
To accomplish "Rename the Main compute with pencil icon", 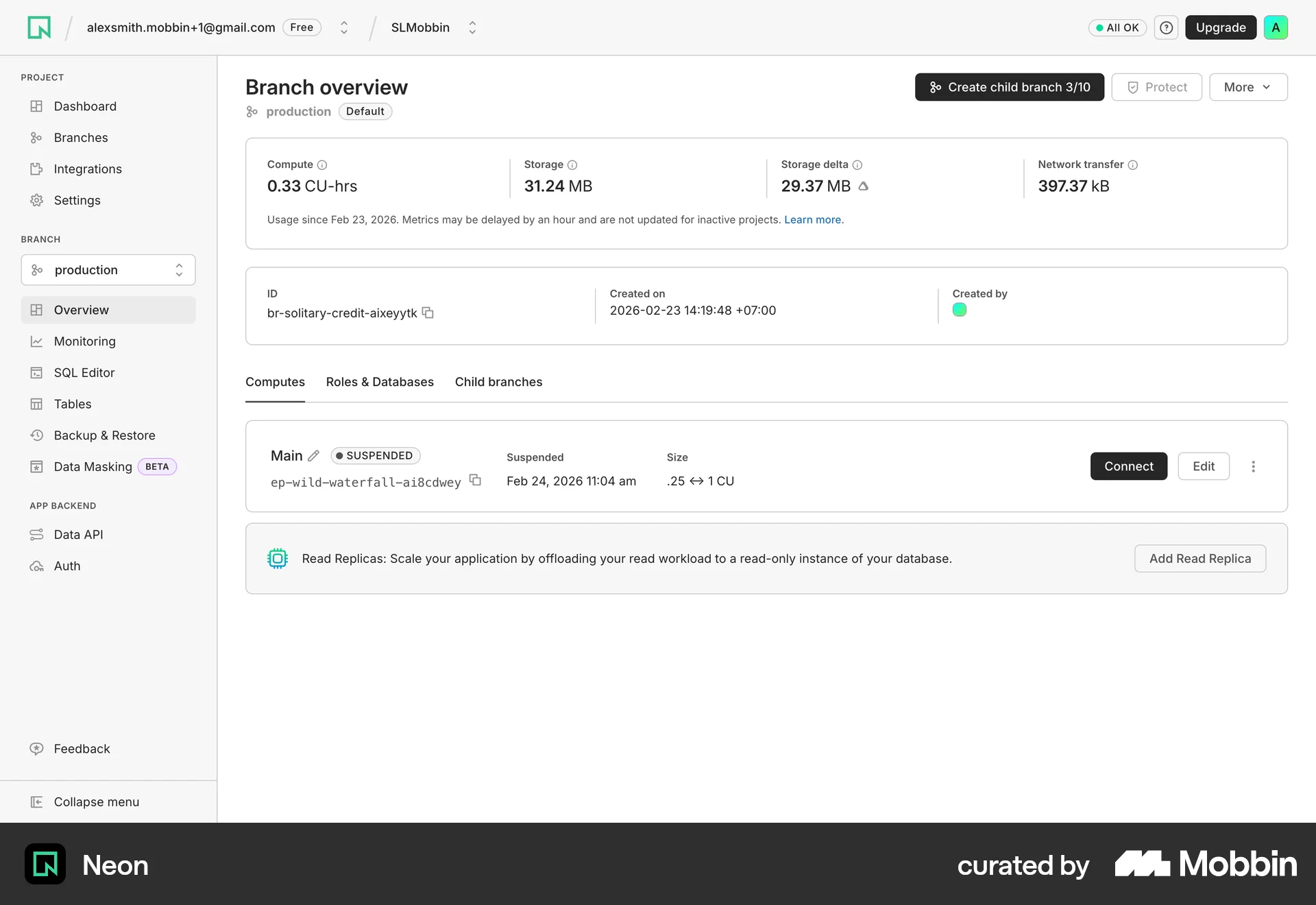I will 313,455.
